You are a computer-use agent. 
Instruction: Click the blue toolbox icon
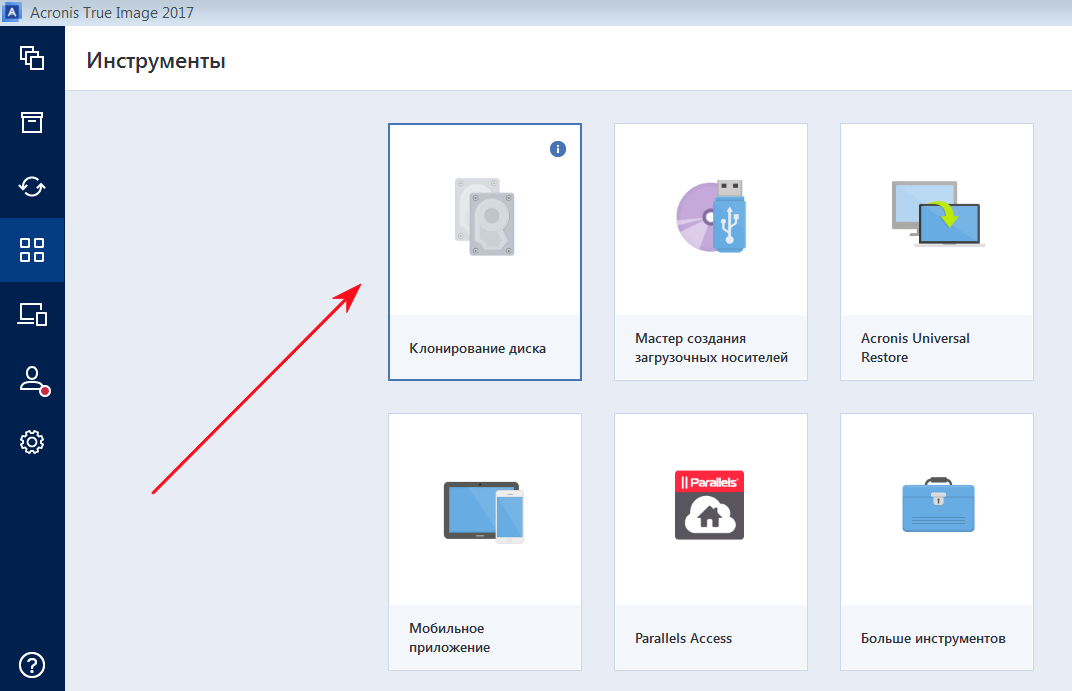938,505
